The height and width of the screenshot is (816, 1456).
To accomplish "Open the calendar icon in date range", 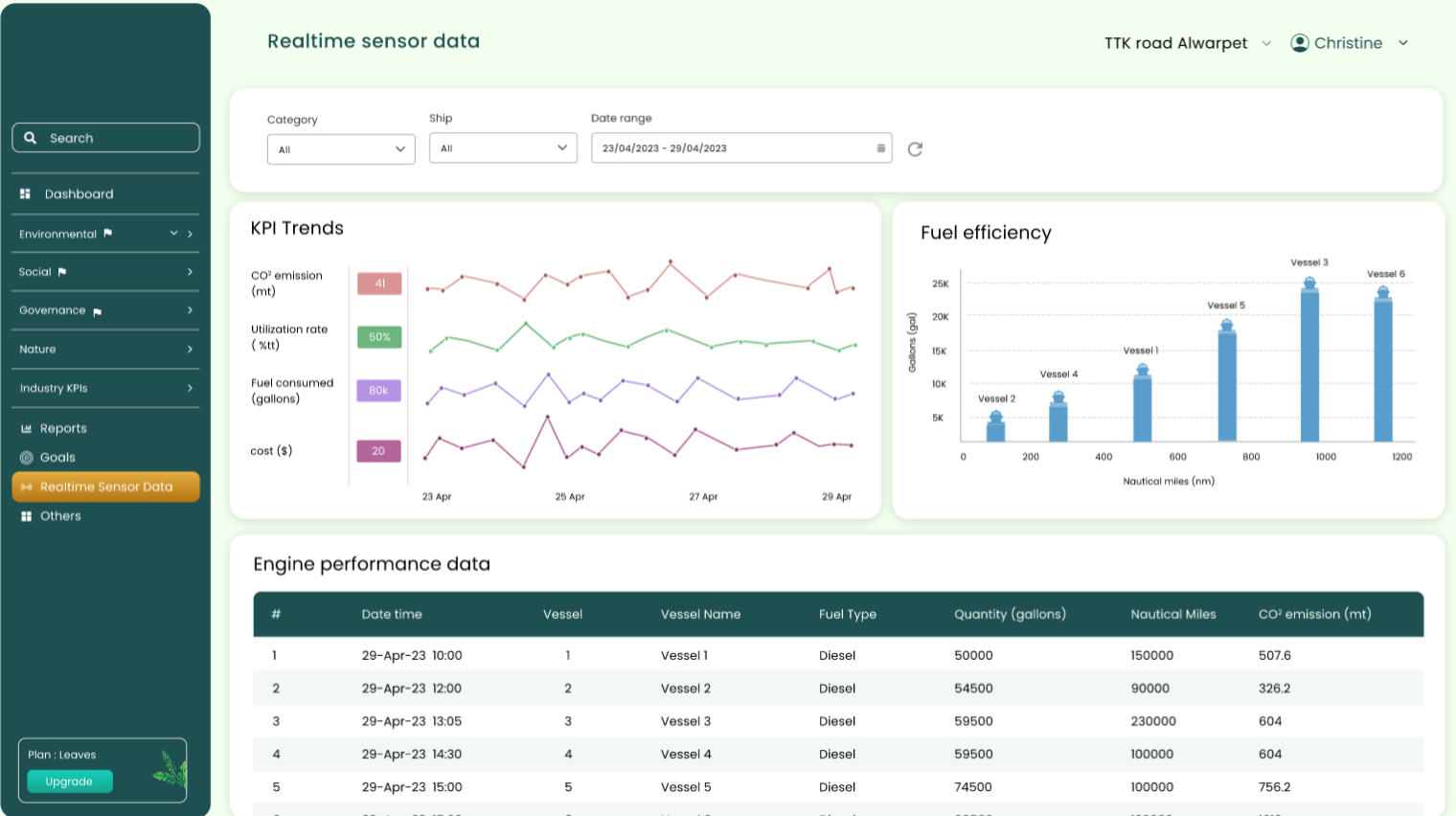I will [880, 148].
